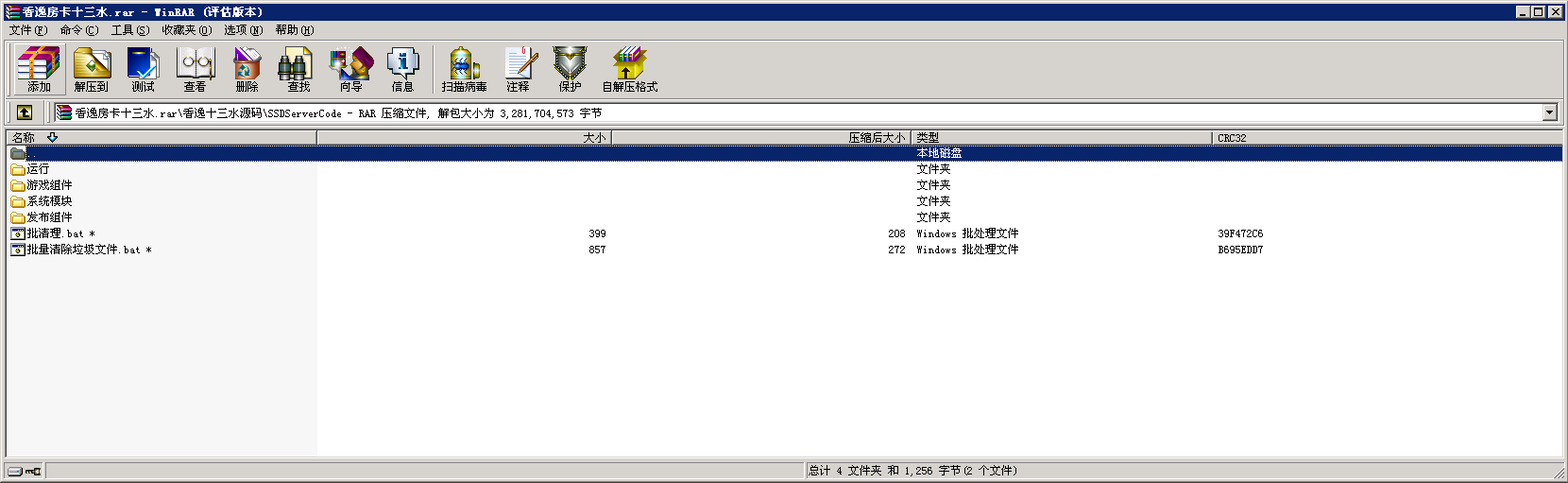Show archive 信息 (Info)
Image resolution: width=1568 pixels, height=483 pixels.
tap(402, 69)
